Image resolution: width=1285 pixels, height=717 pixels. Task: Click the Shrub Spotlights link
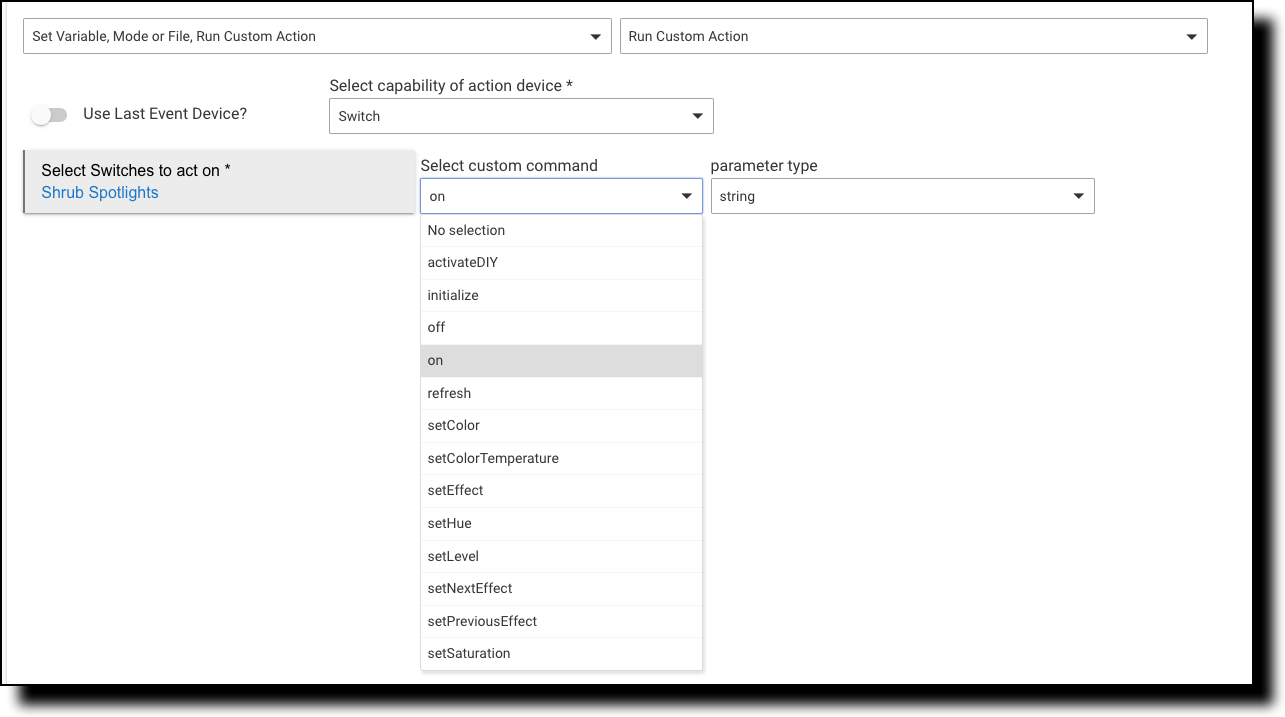[100, 193]
